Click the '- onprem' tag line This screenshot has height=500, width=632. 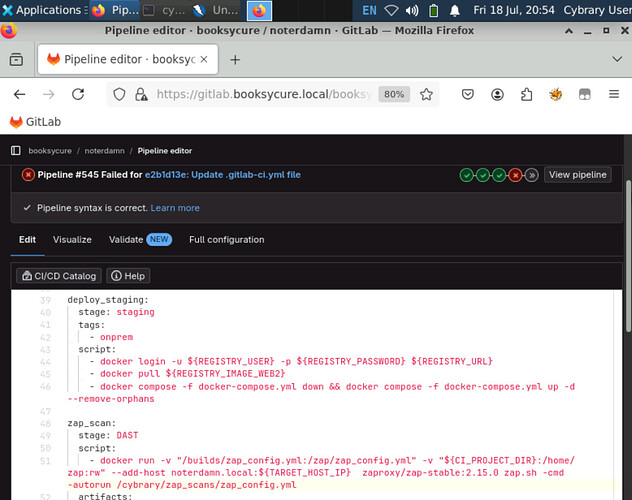click(111, 337)
